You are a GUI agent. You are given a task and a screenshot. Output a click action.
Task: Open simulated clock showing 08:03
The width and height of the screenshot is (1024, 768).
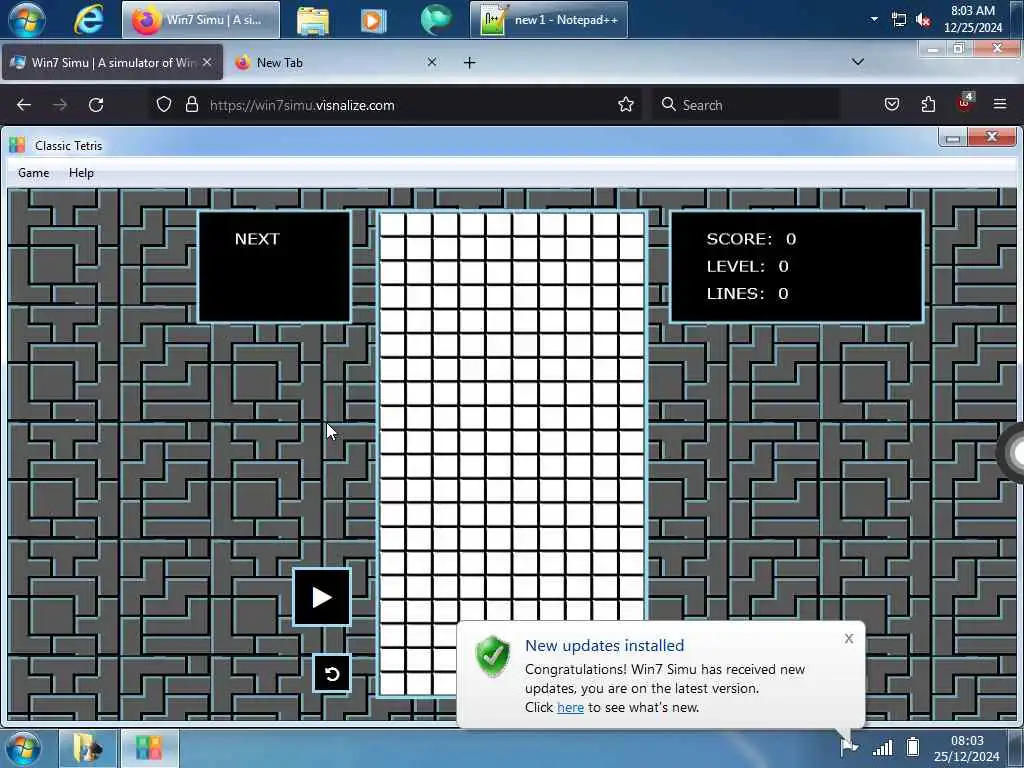(x=967, y=748)
